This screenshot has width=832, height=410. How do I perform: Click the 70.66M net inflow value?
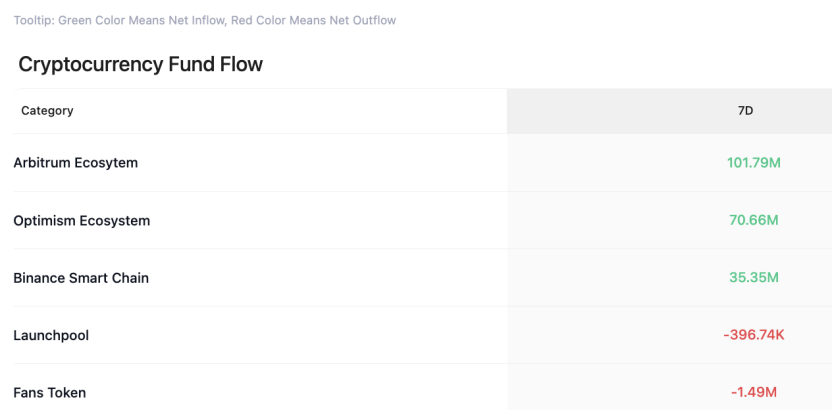(753, 220)
